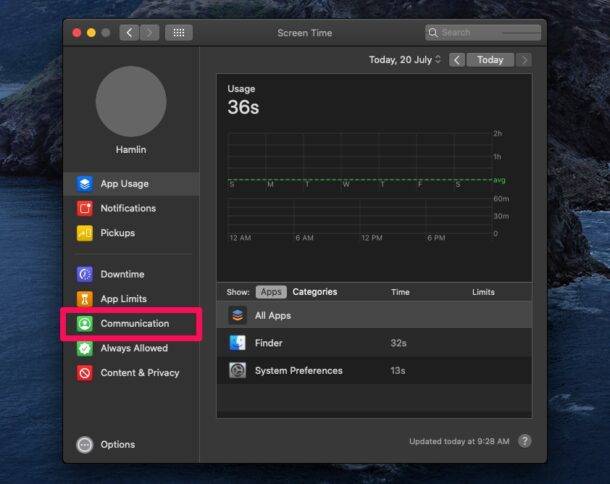The width and height of the screenshot is (610, 484).
Task: Minimize the Screen Time window
Action: click(91, 33)
